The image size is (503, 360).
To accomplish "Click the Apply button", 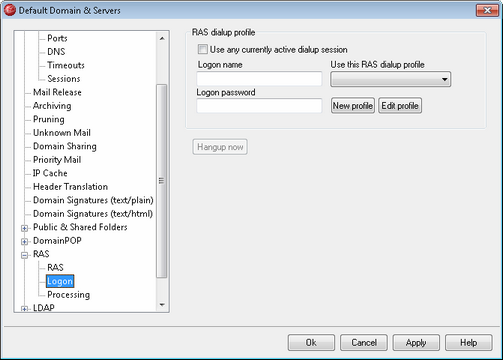I will [x=416, y=343].
